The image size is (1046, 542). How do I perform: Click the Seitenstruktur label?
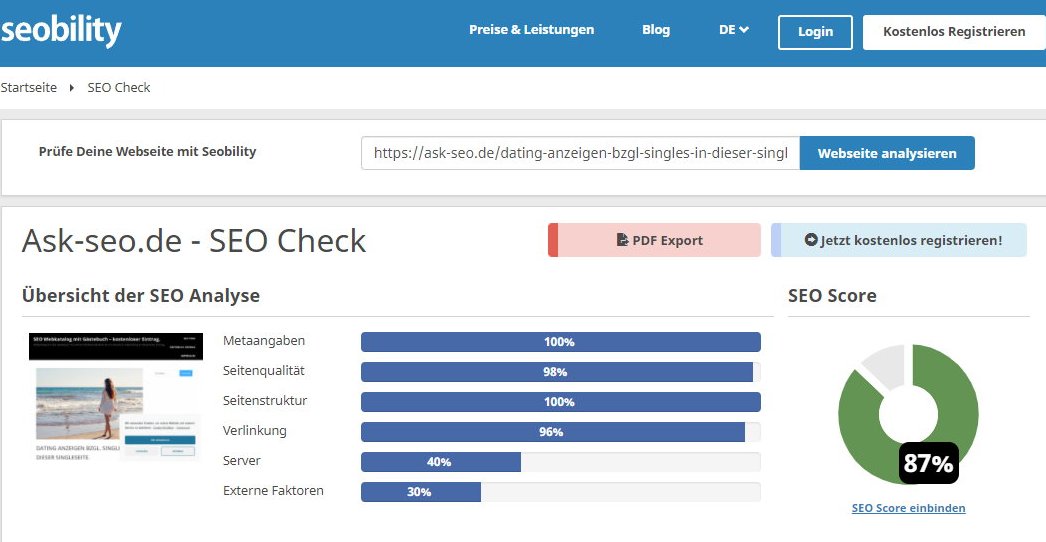pyautogui.click(x=265, y=400)
